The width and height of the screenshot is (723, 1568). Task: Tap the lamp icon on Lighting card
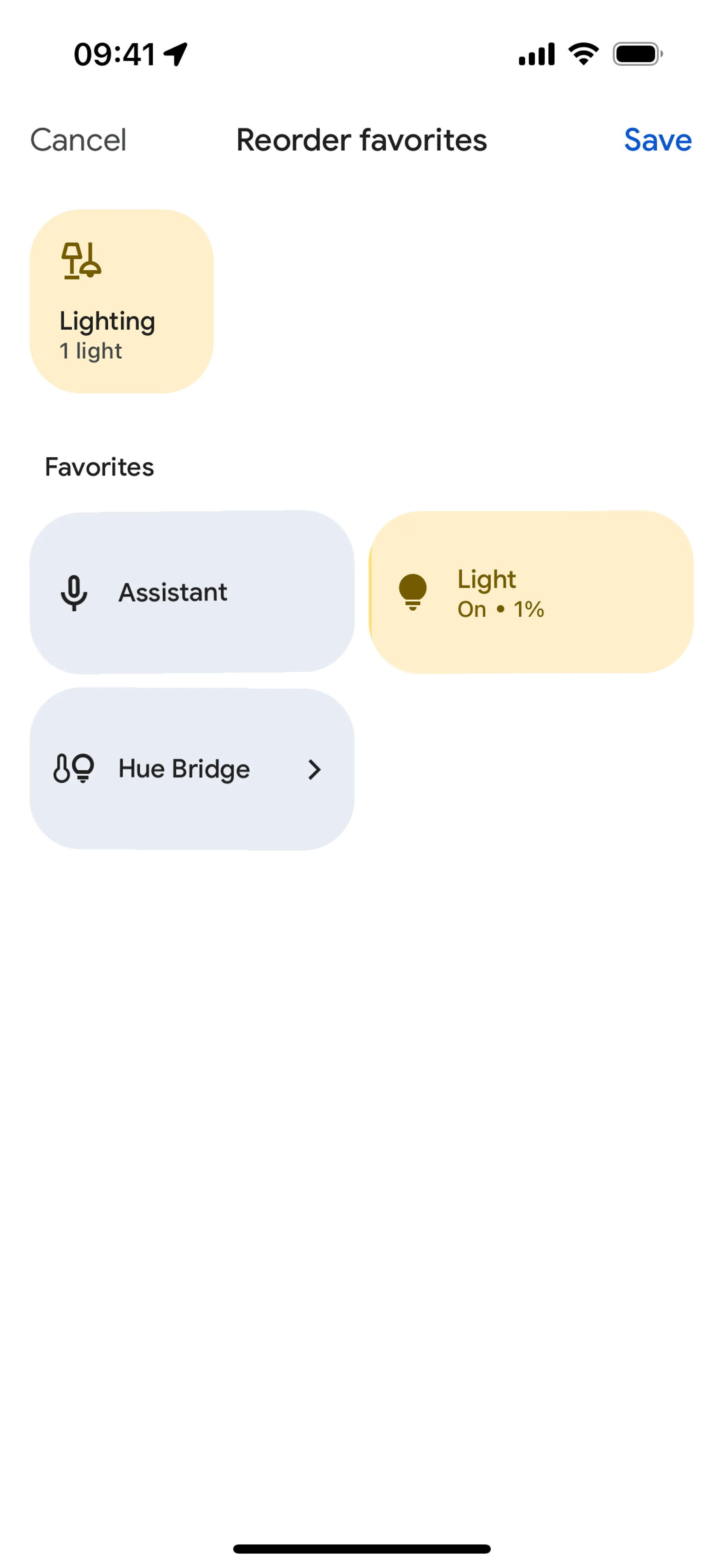coord(81,261)
